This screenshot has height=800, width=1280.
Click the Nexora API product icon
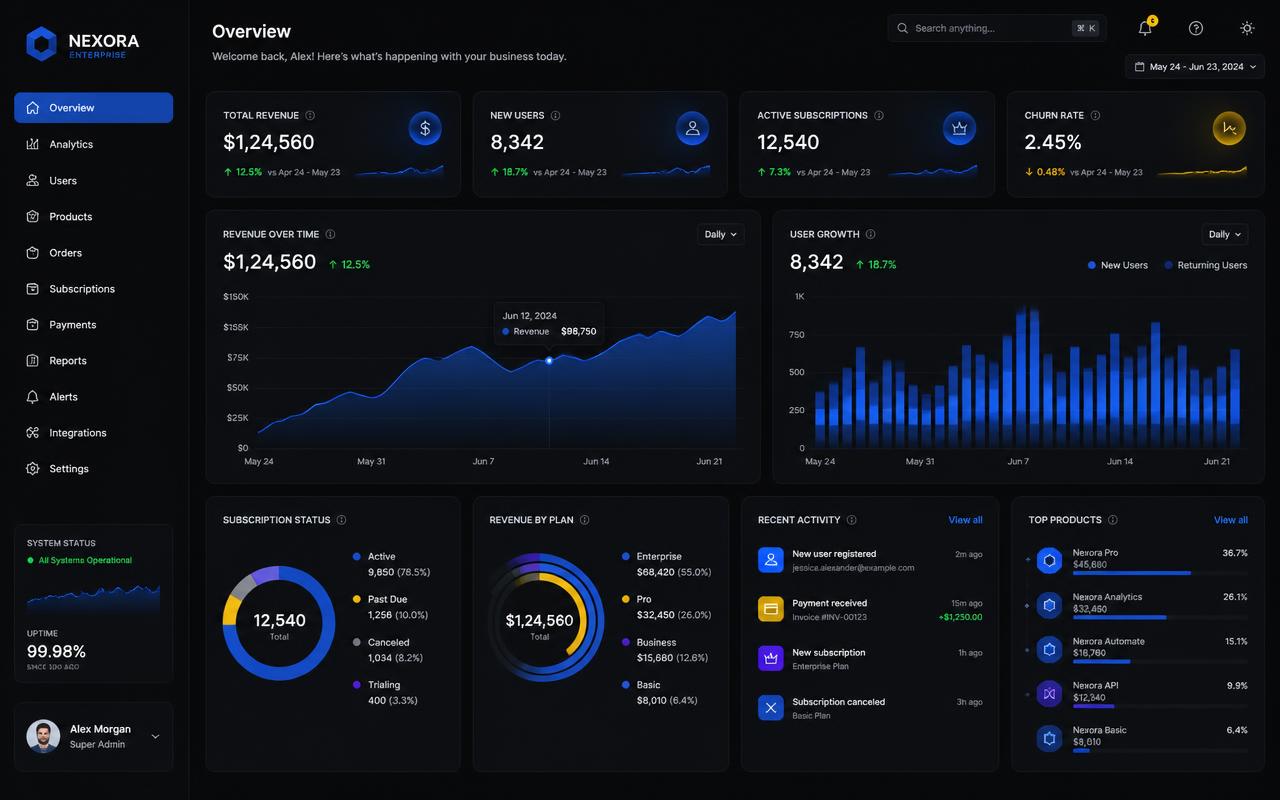(x=1049, y=693)
